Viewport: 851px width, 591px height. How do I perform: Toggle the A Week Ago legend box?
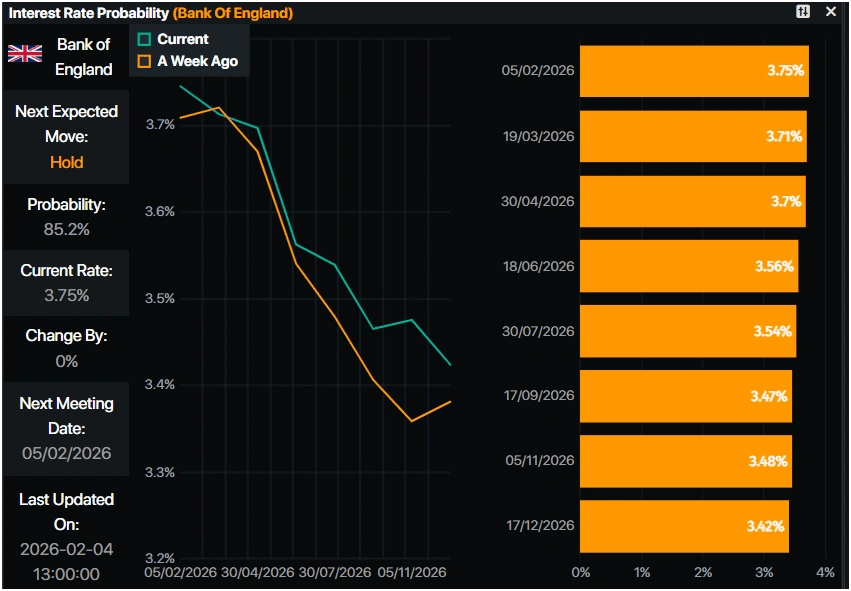tap(144, 61)
